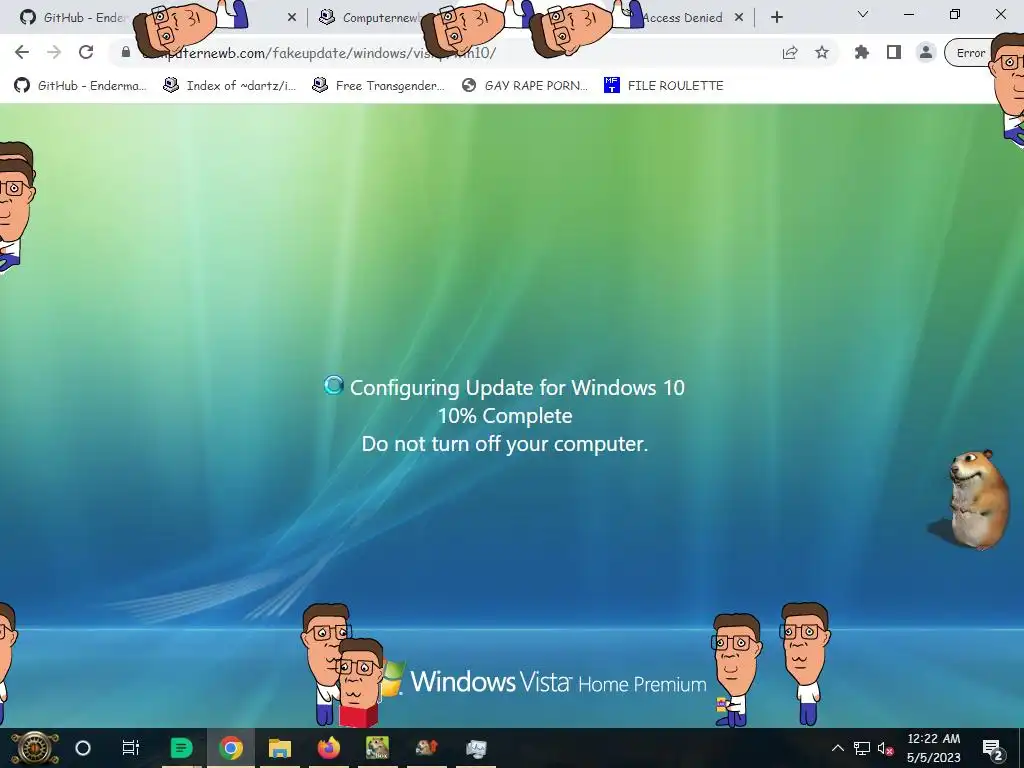Open the gray monitor taskbar app

tap(475, 748)
